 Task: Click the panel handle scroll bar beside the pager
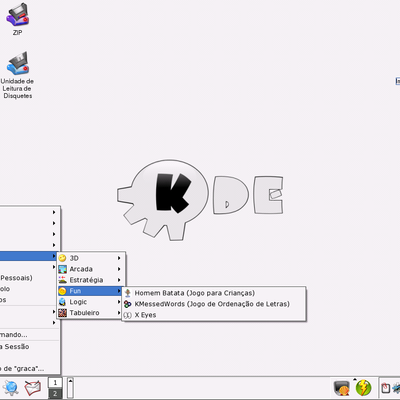click(70, 388)
